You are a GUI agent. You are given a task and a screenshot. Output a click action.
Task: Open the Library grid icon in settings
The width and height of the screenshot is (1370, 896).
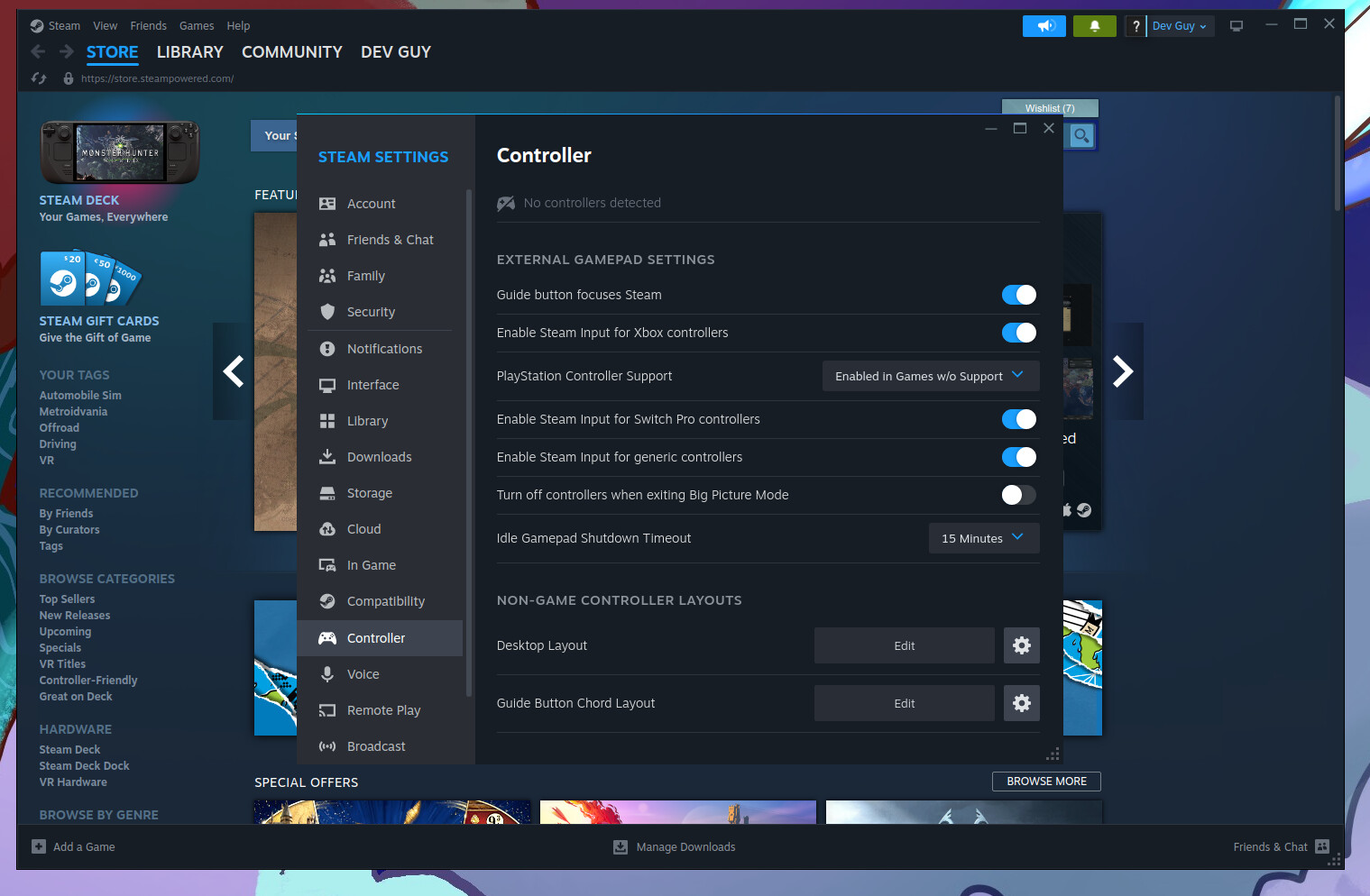click(x=327, y=421)
